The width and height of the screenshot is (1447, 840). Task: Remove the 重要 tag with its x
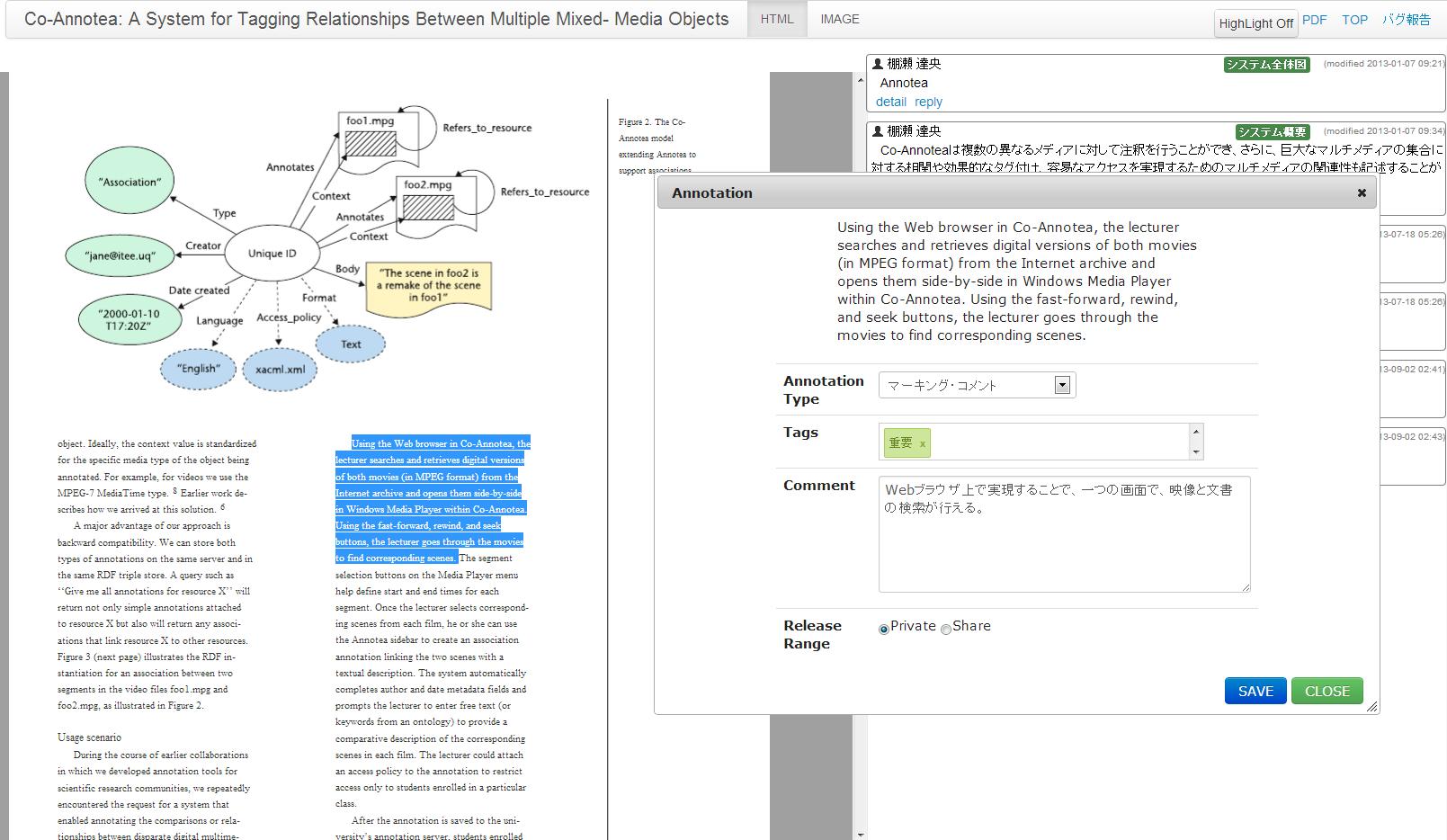pyautogui.click(x=922, y=443)
